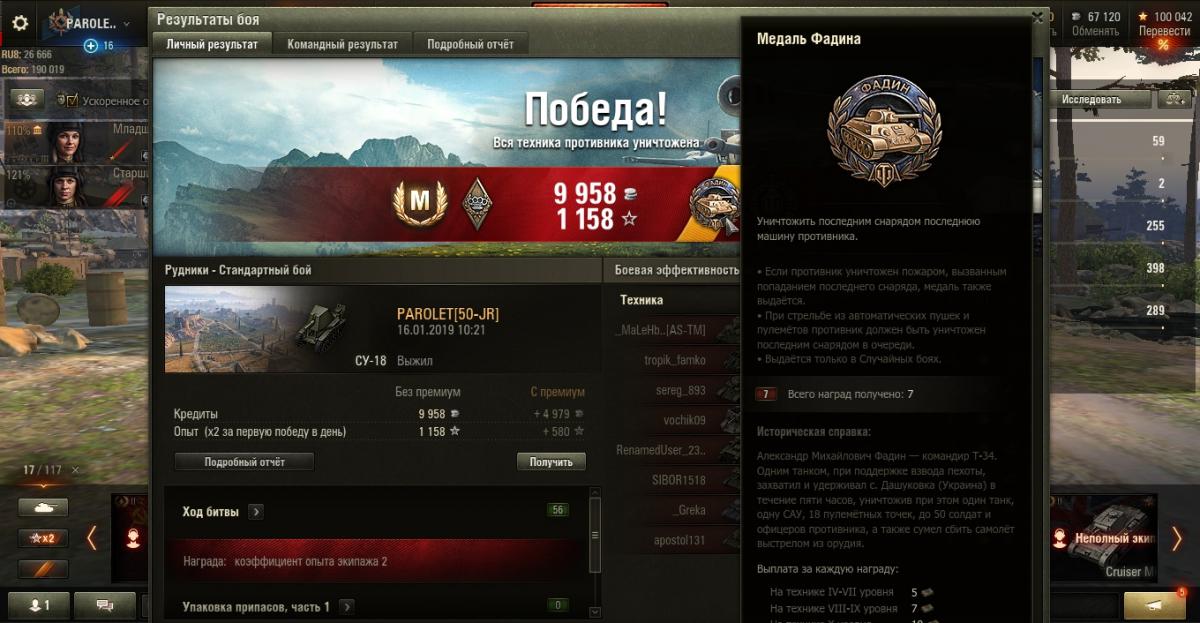Expand Упаковка припасов, часть 1
The height and width of the screenshot is (623, 1200).
click(x=346, y=606)
